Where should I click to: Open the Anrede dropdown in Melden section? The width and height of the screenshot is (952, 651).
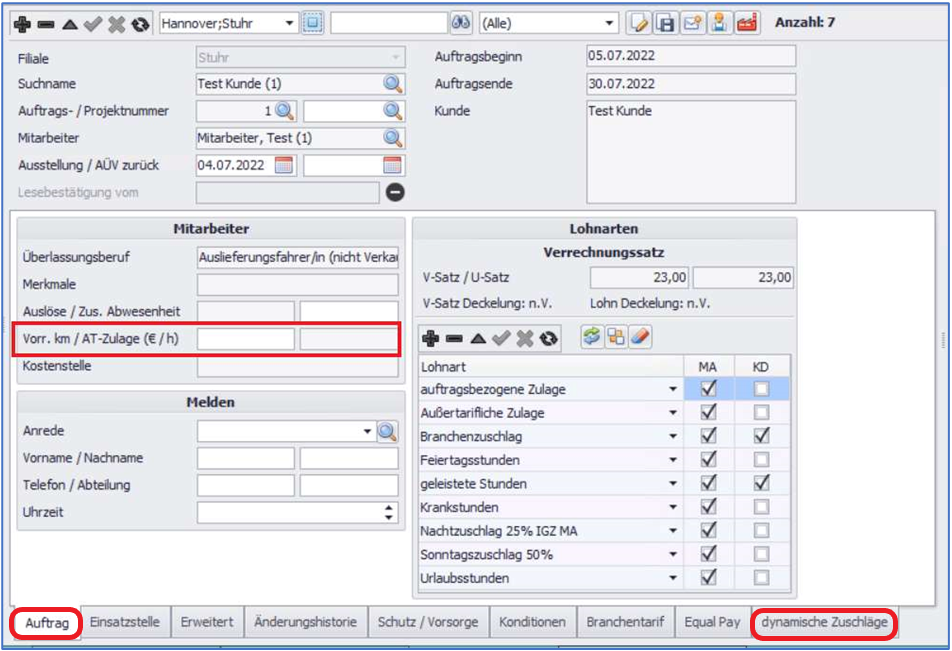click(367, 431)
